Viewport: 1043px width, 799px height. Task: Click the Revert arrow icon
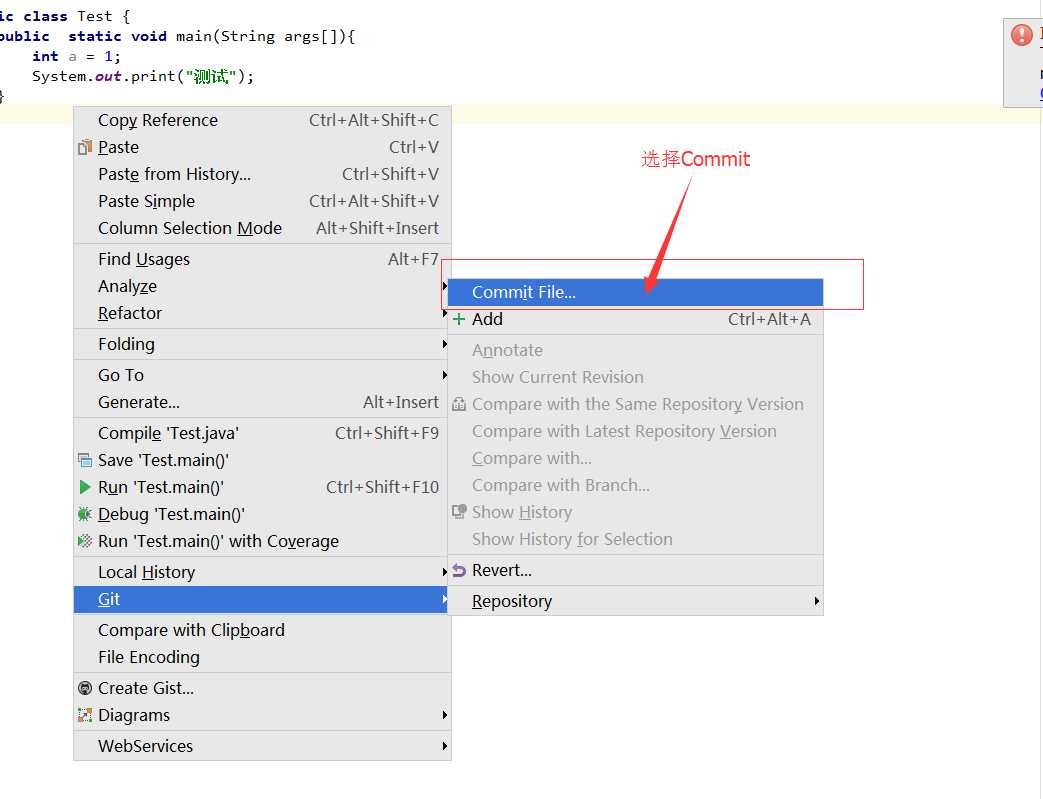[x=458, y=570]
